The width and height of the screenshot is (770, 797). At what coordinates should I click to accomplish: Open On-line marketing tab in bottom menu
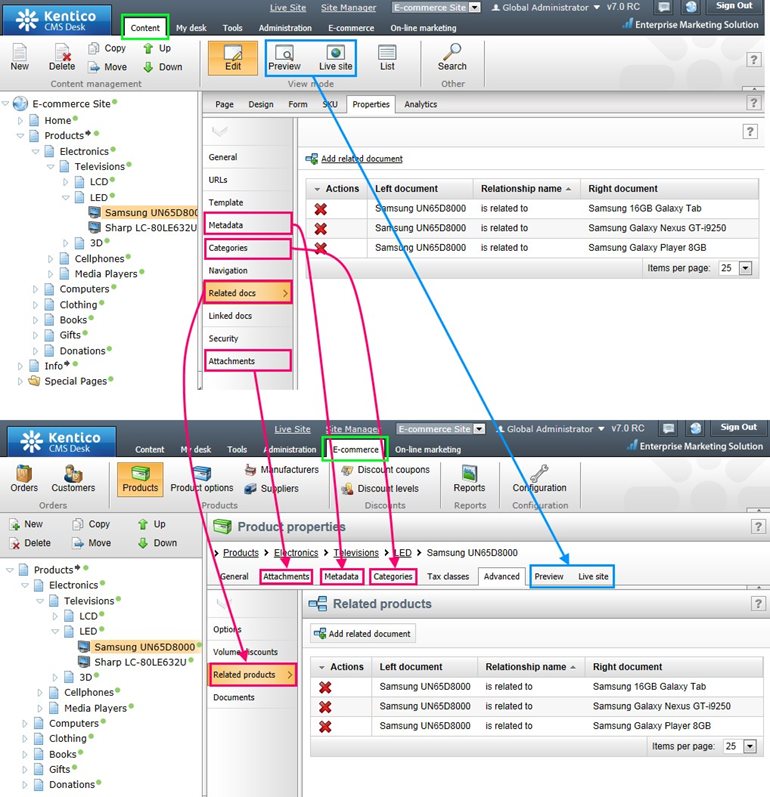tap(427, 449)
